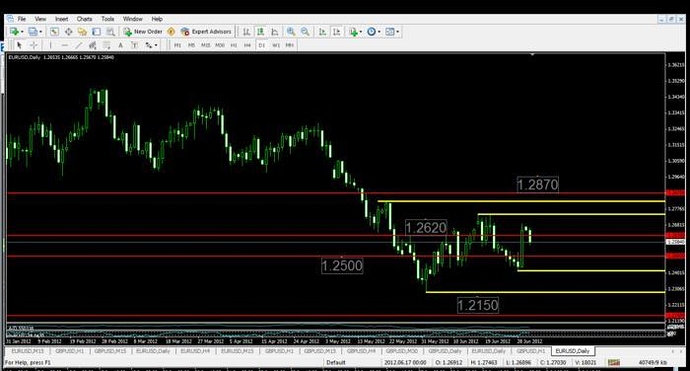Screen dimensions: 690x371
Task: Click the 40749/9 kb traffic indicator
Action: pos(653,362)
